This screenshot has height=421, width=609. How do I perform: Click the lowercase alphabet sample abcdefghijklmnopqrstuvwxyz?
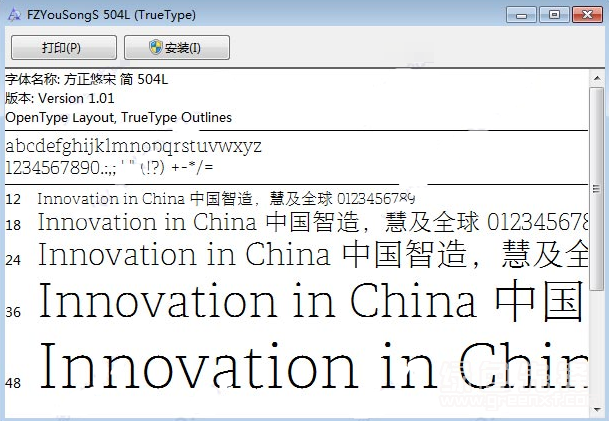[x=133, y=146]
